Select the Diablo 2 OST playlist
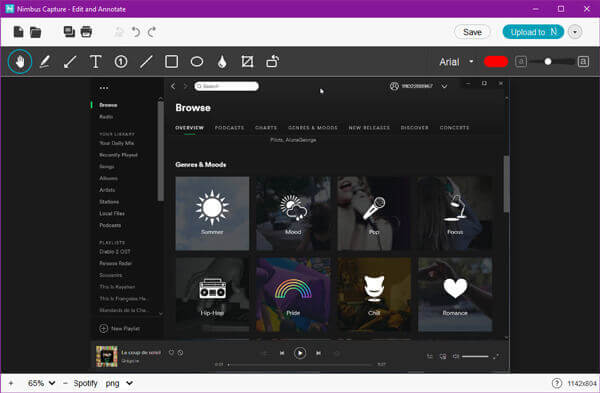 click(x=115, y=251)
